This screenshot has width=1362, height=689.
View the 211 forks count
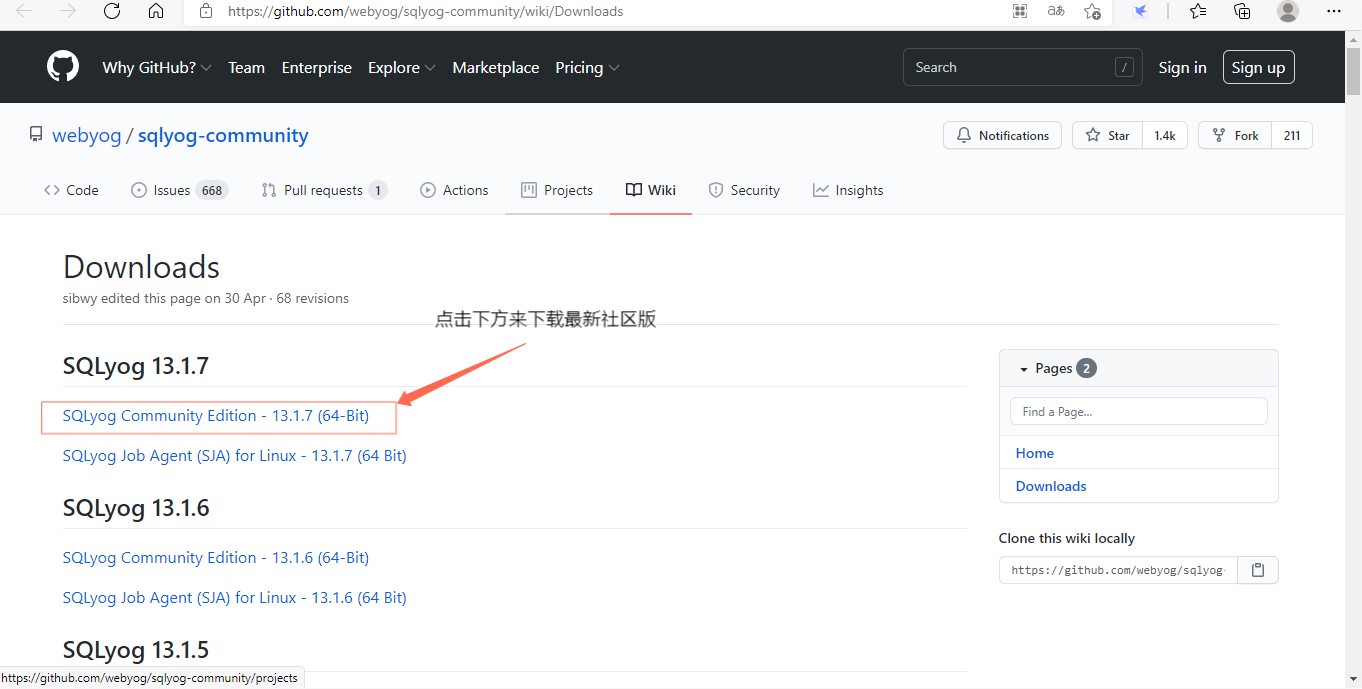(1292, 135)
